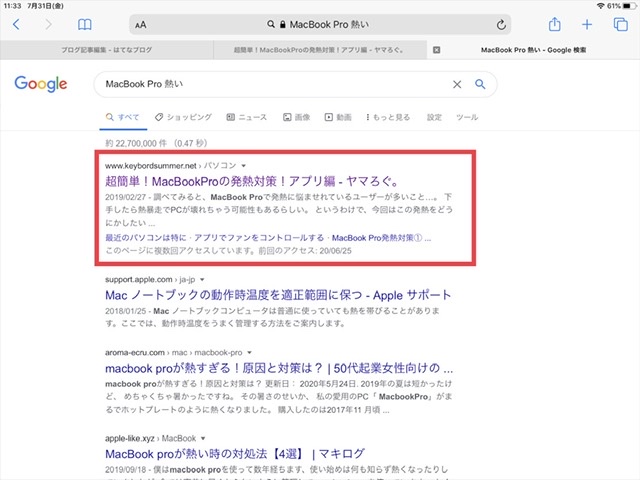Tap the 11:33 clock in status bar
The image size is (640, 480).
pyautogui.click(x=12, y=6)
